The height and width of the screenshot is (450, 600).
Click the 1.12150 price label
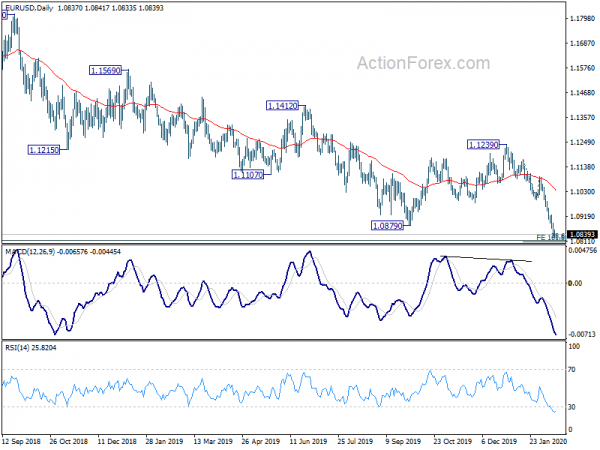tap(44, 150)
